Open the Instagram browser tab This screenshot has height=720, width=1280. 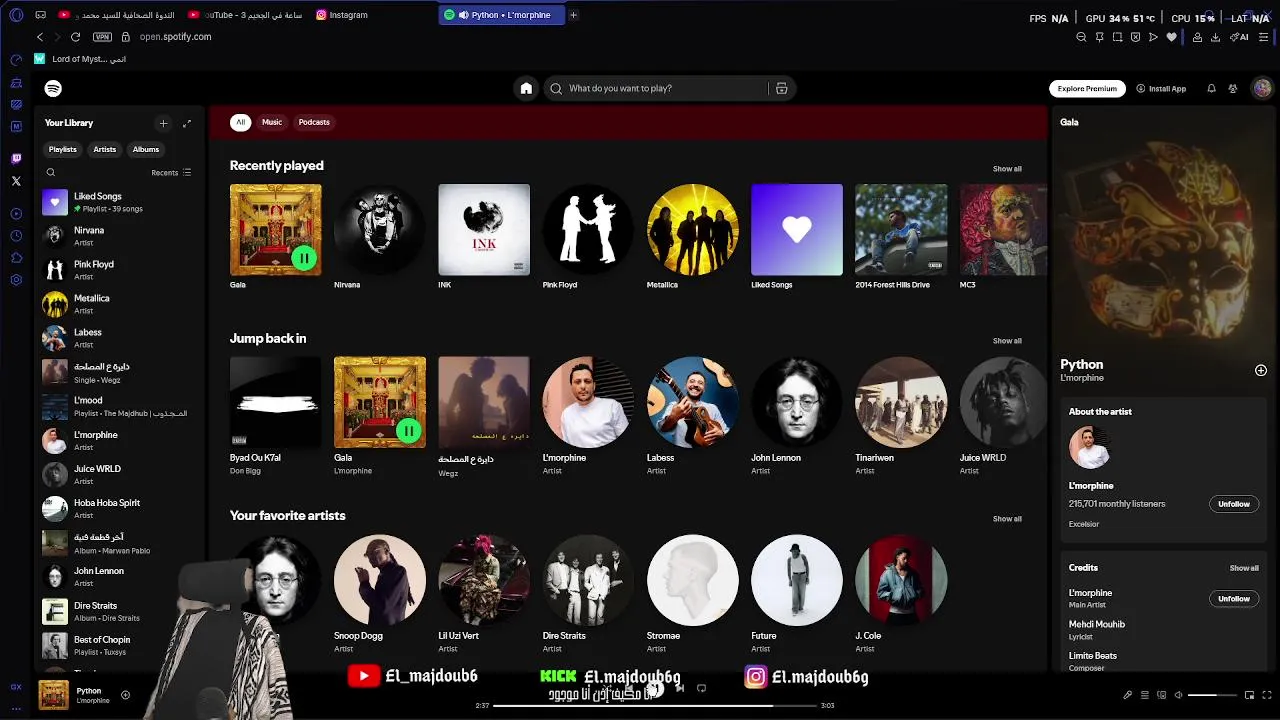[x=342, y=15]
